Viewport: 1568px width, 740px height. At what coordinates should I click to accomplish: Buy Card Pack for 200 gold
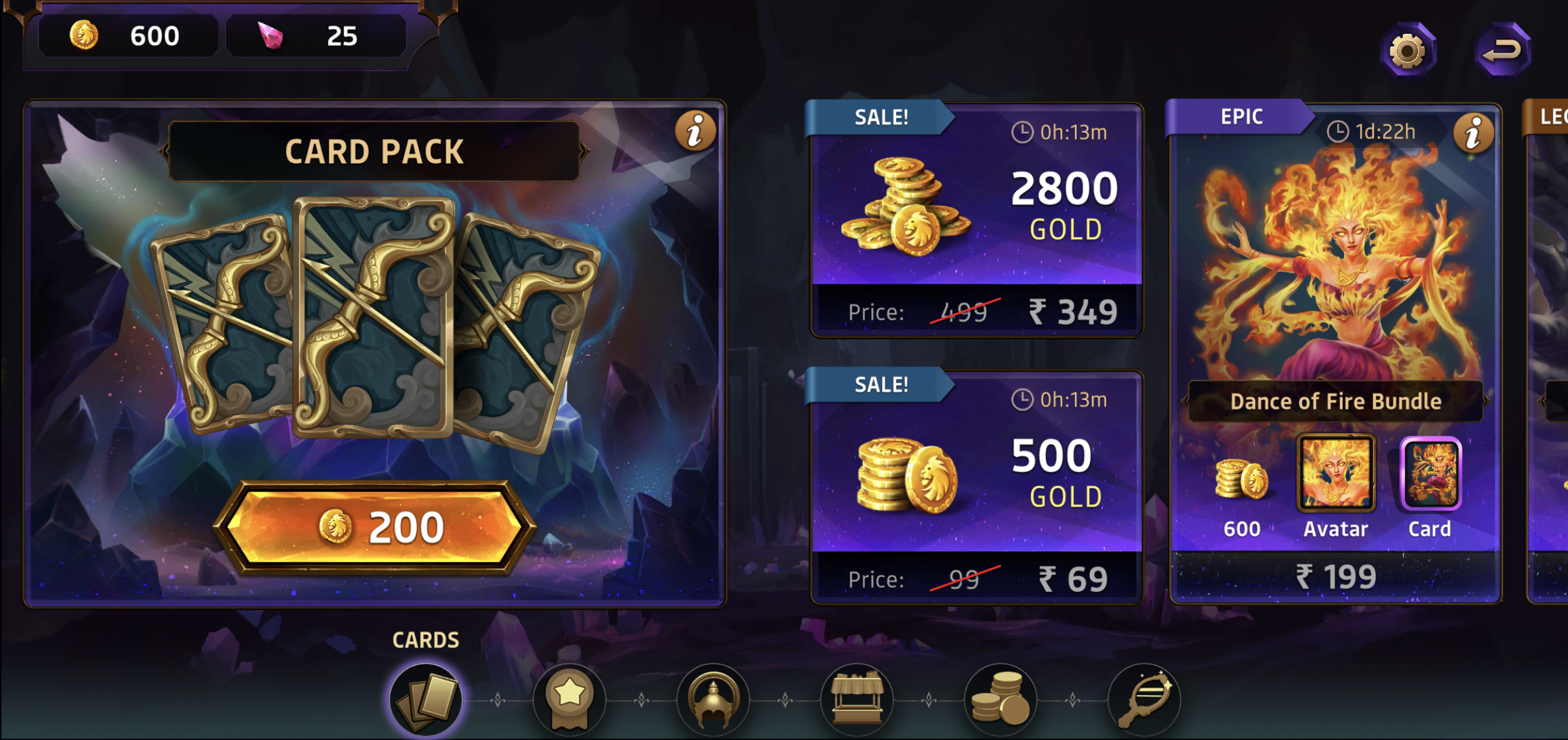click(374, 528)
